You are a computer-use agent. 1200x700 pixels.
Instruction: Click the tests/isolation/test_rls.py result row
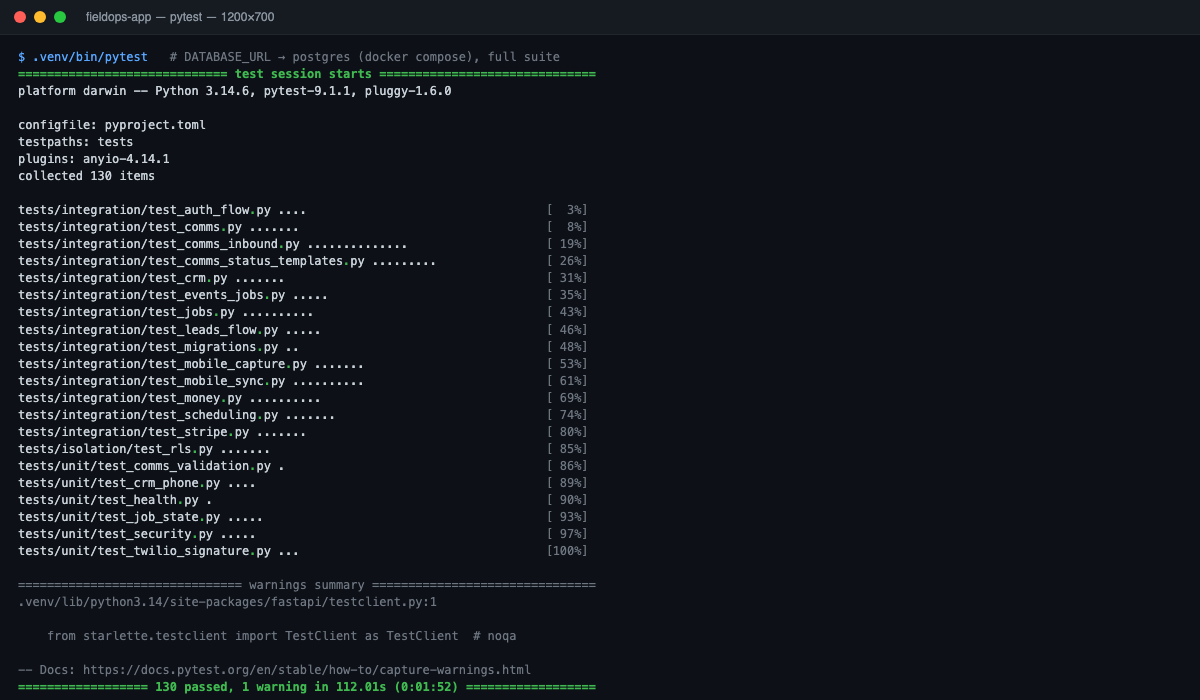tap(303, 449)
